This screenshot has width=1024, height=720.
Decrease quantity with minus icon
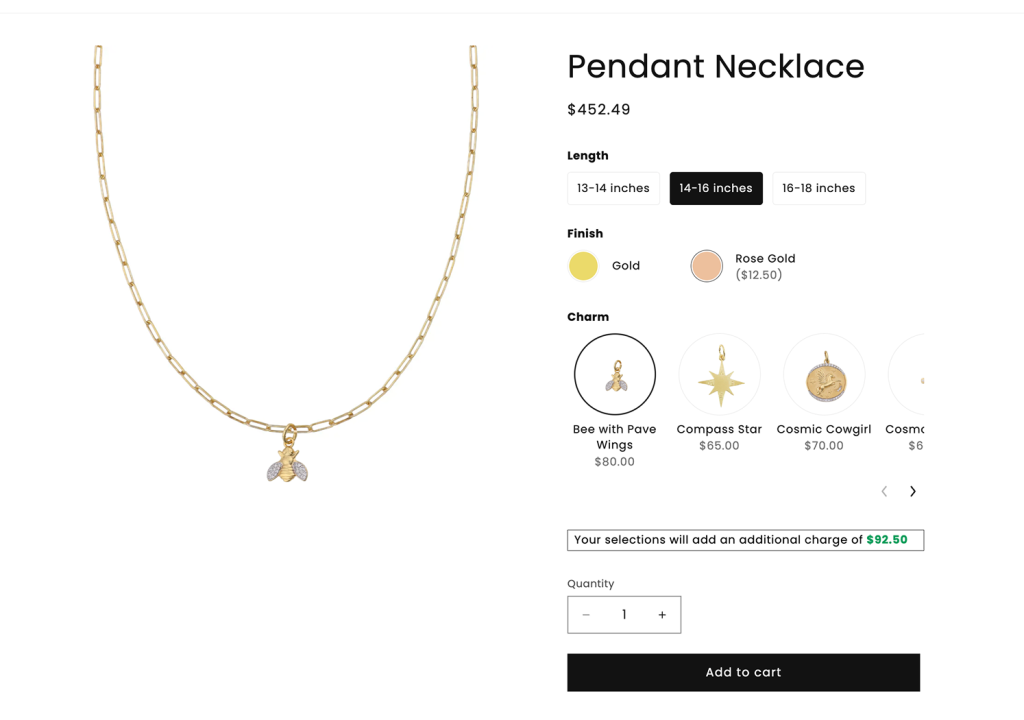click(586, 615)
